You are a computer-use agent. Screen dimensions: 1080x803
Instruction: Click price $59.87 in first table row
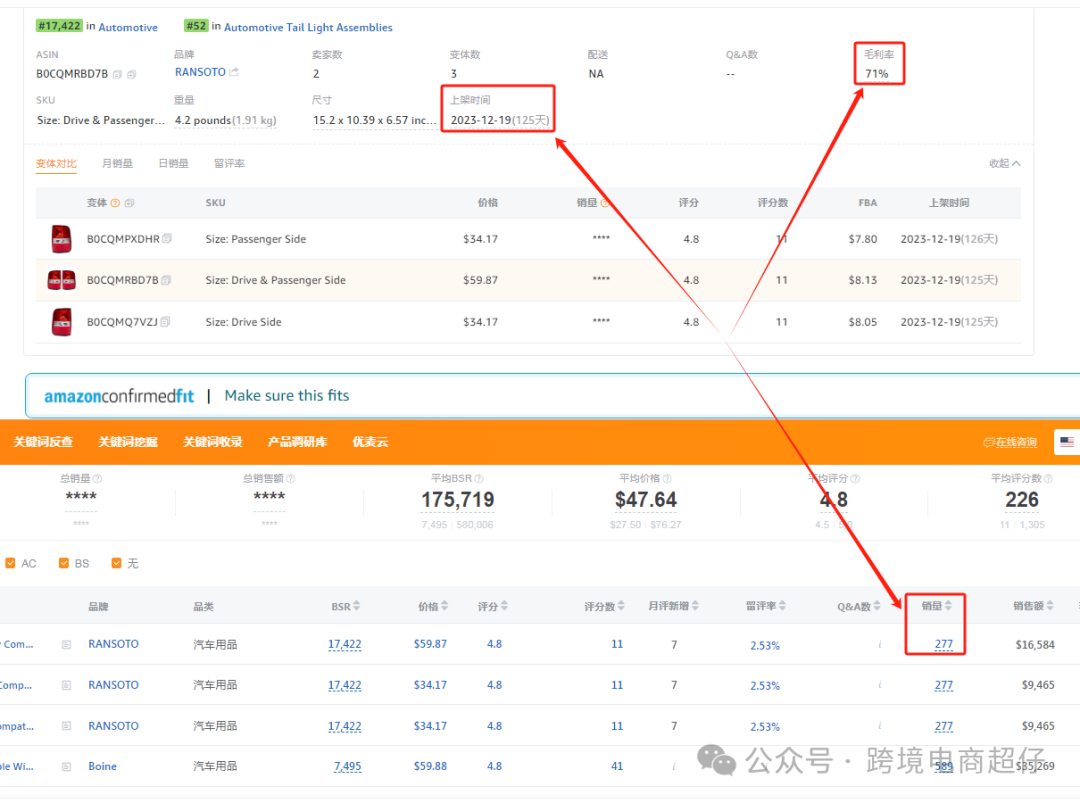[430, 644]
